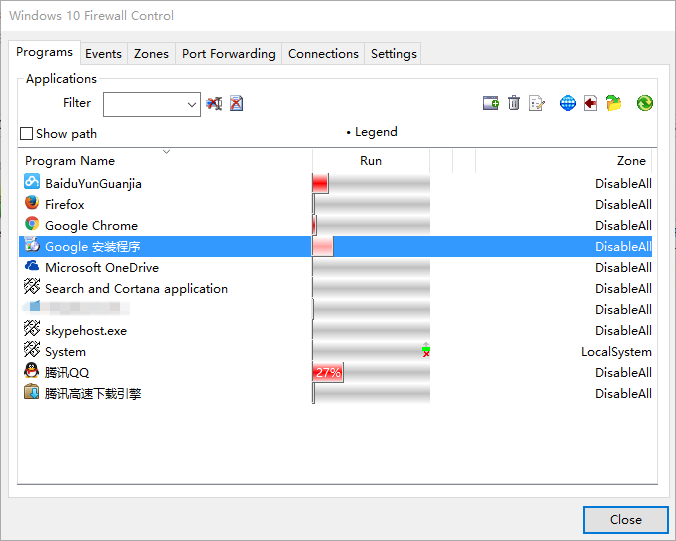Click the red arrow import icon

click(591, 103)
